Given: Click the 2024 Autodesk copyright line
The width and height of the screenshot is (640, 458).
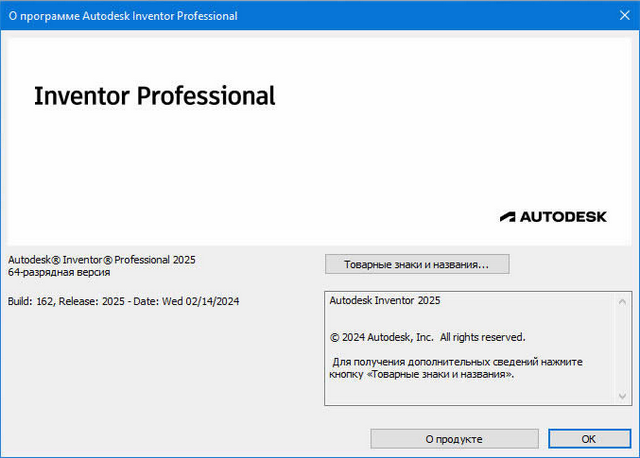Looking at the screenshot, I should click(427, 337).
